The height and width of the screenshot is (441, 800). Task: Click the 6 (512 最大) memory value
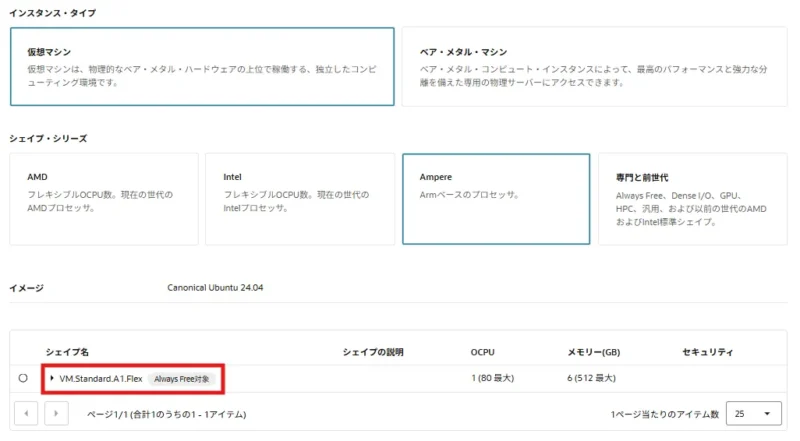point(591,378)
